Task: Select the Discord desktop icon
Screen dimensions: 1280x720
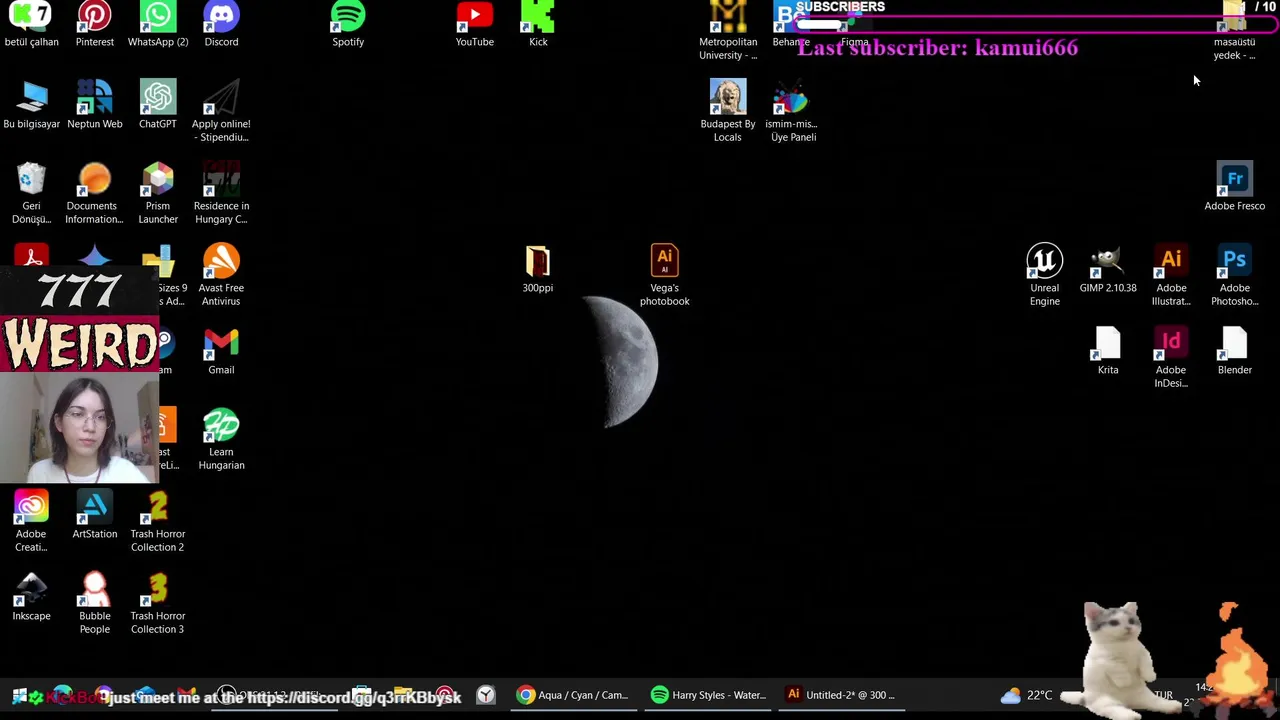Action: (x=221, y=24)
